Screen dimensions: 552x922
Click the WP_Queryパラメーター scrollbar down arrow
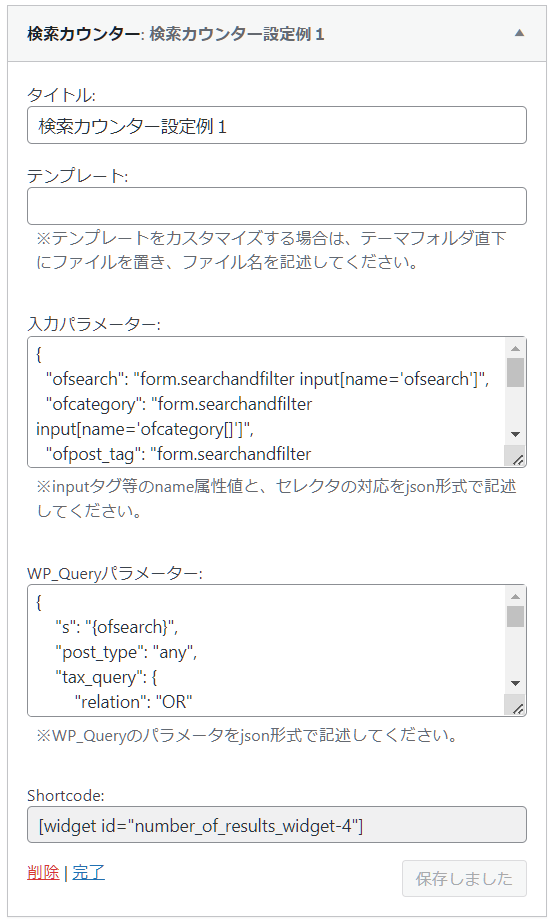[516, 683]
